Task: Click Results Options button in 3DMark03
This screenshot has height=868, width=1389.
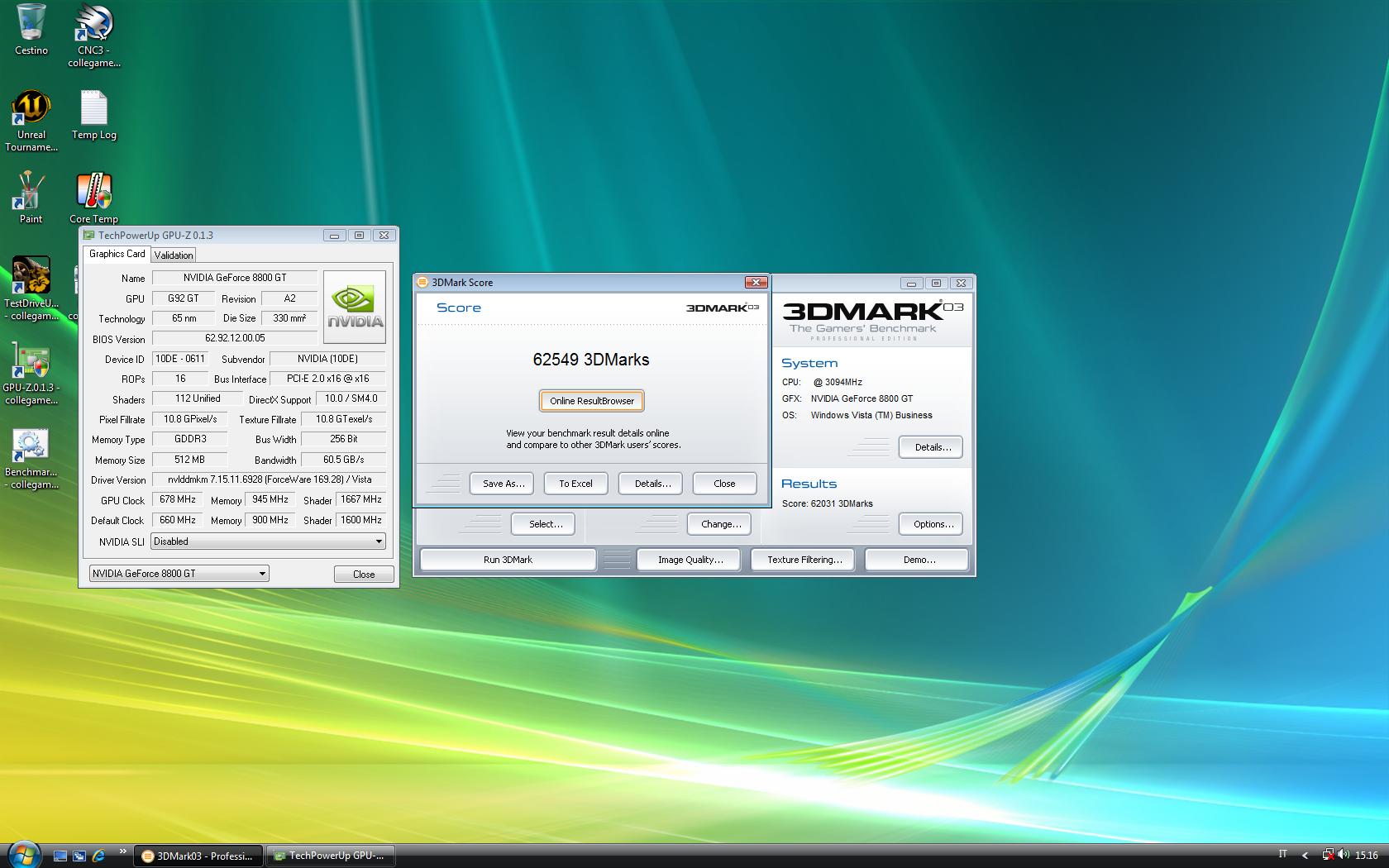Action: pyautogui.click(x=931, y=524)
